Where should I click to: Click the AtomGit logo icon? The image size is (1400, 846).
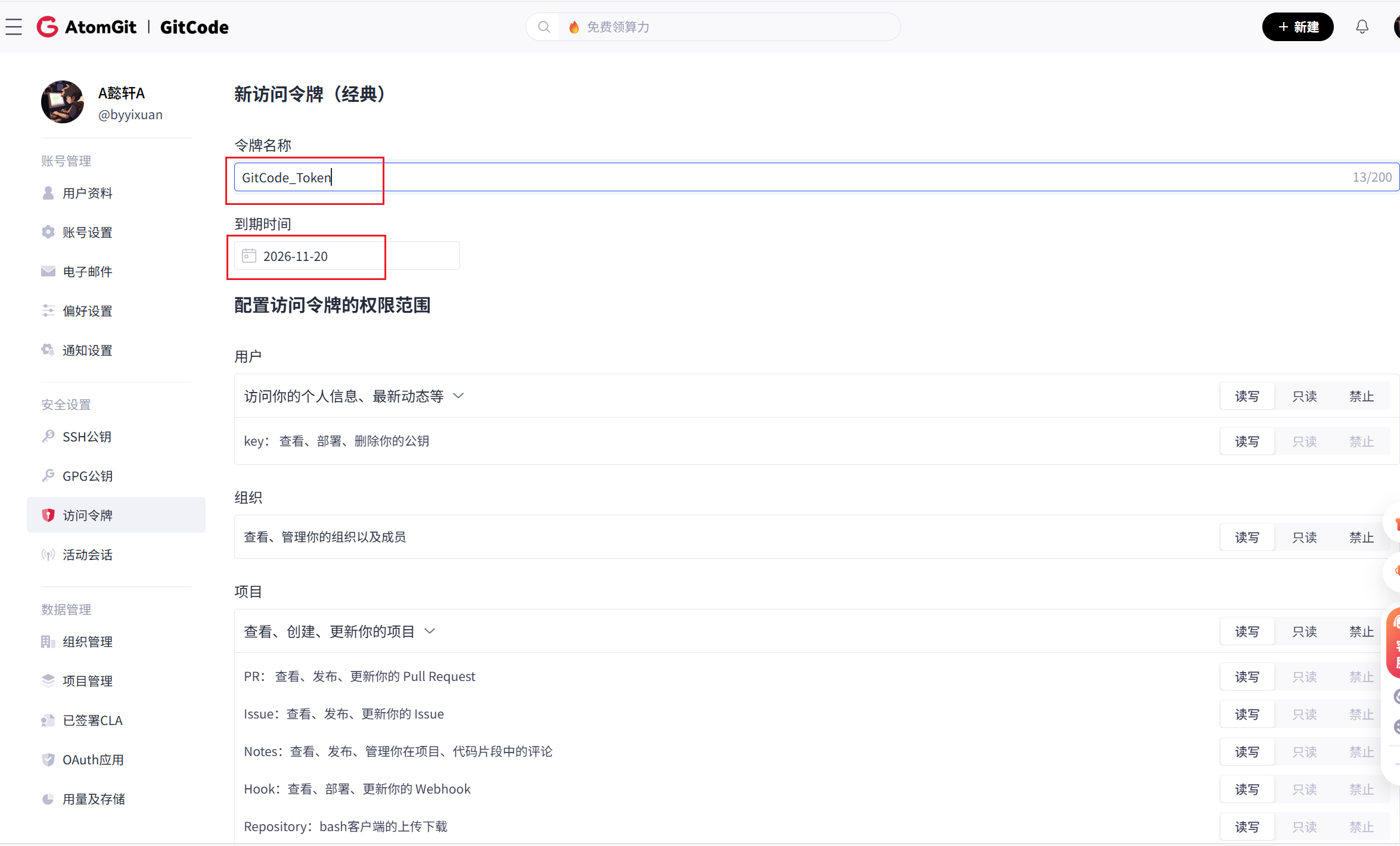click(x=48, y=27)
